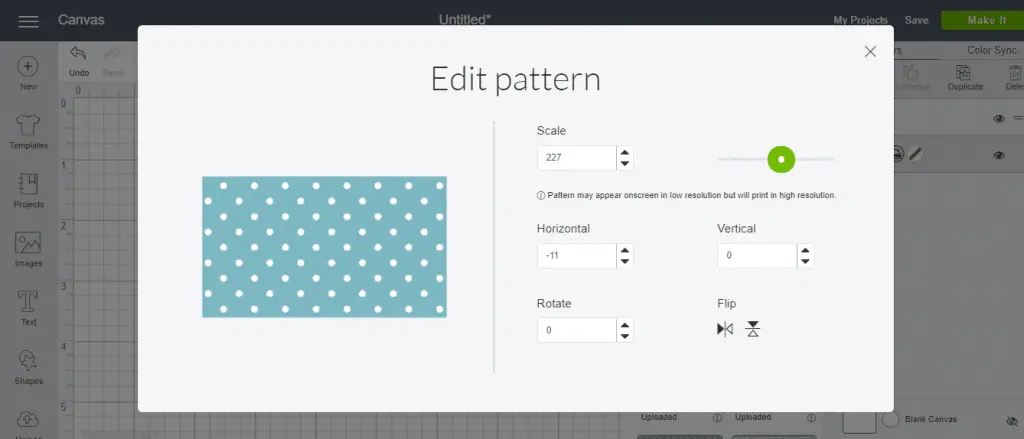1024x439 pixels.
Task: Toggle visibility of the selected layer
Action: [999, 155]
